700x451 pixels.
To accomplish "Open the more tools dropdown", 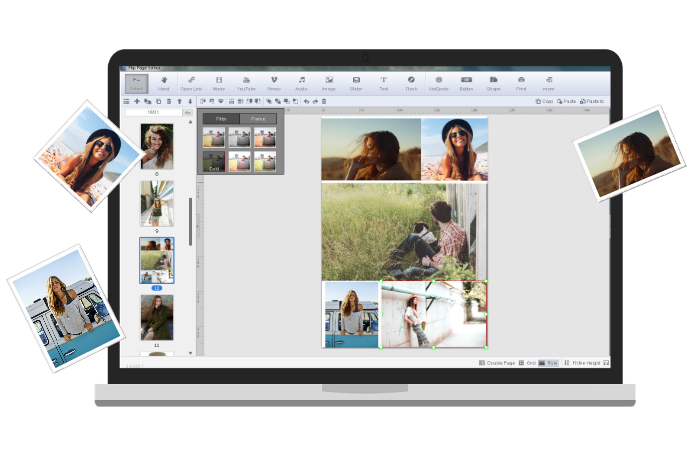I will click(x=548, y=82).
